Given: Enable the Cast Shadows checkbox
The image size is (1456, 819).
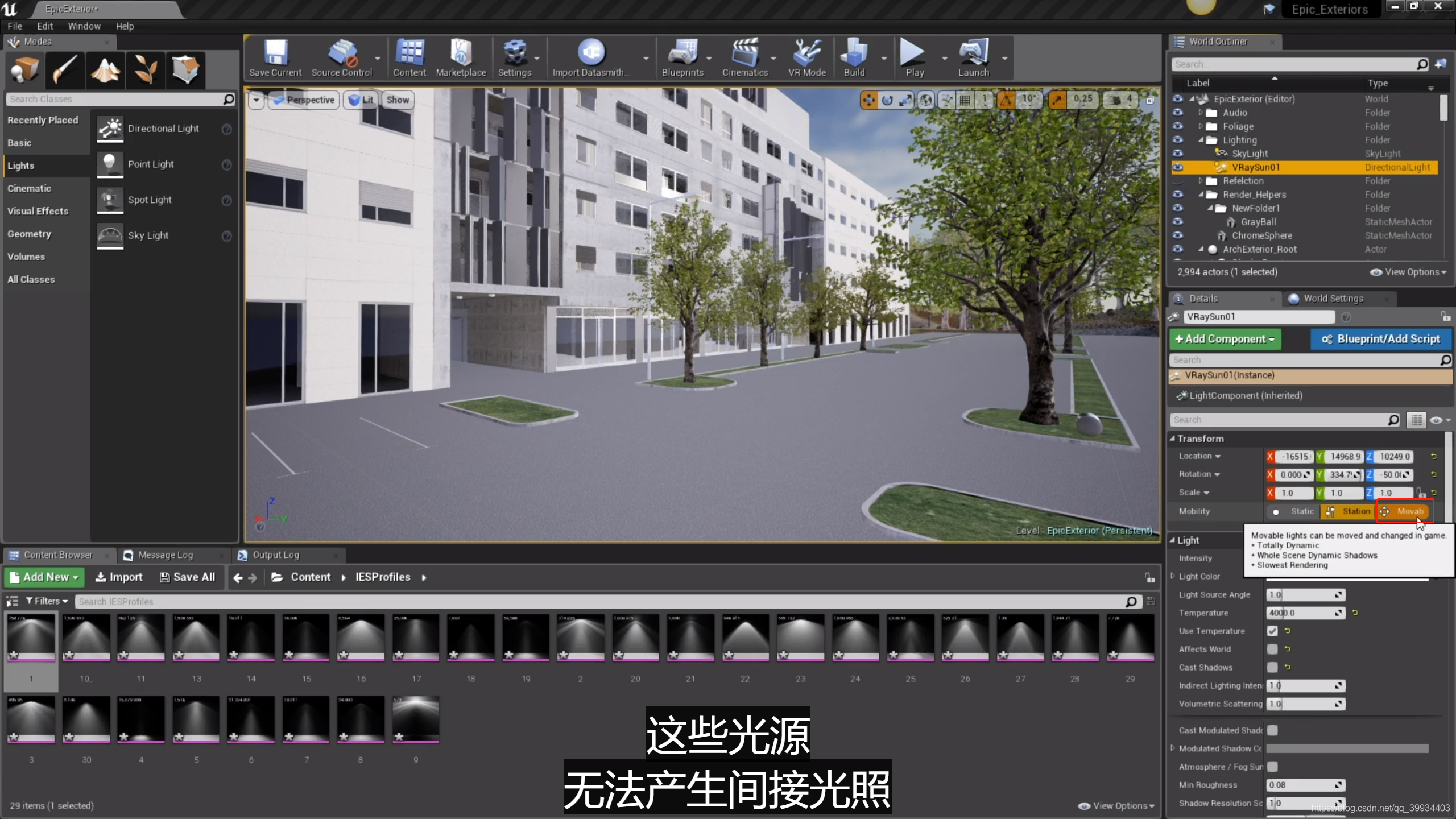Looking at the screenshot, I should (1272, 667).
